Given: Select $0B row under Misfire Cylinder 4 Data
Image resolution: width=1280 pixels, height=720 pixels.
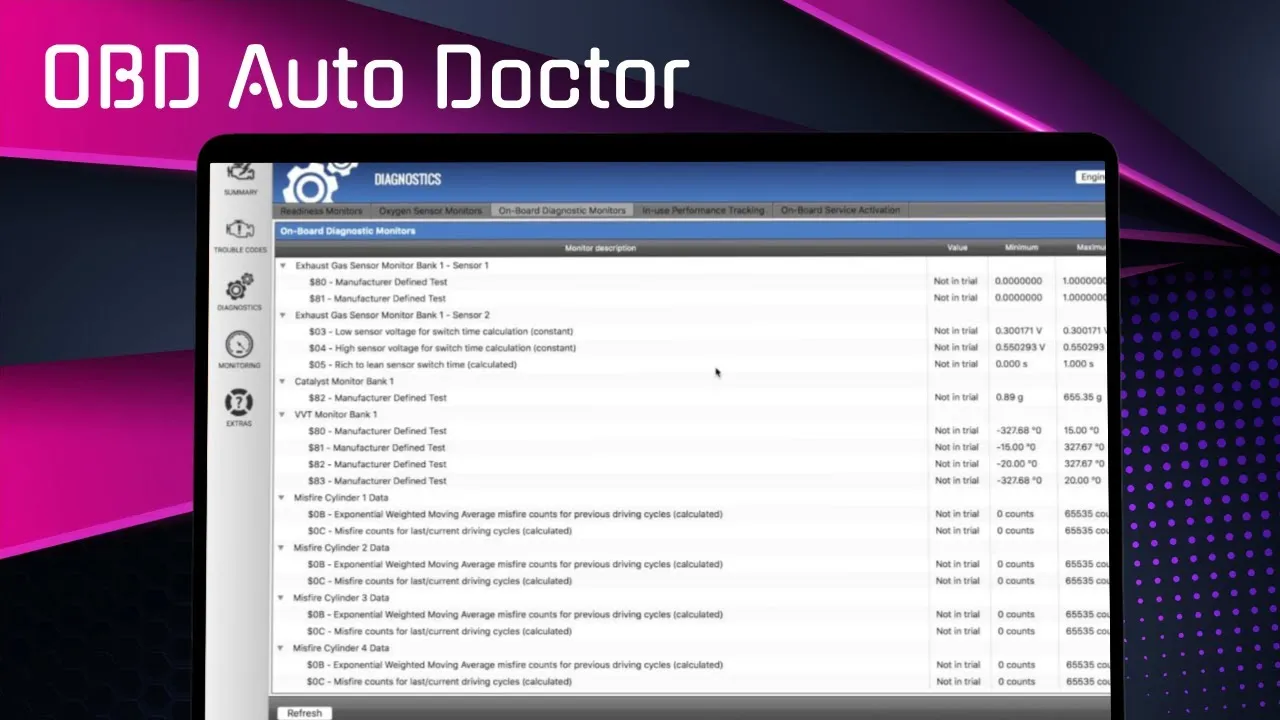Looking at the screenshot, I should pyautogui.click(x=690, y=665).
